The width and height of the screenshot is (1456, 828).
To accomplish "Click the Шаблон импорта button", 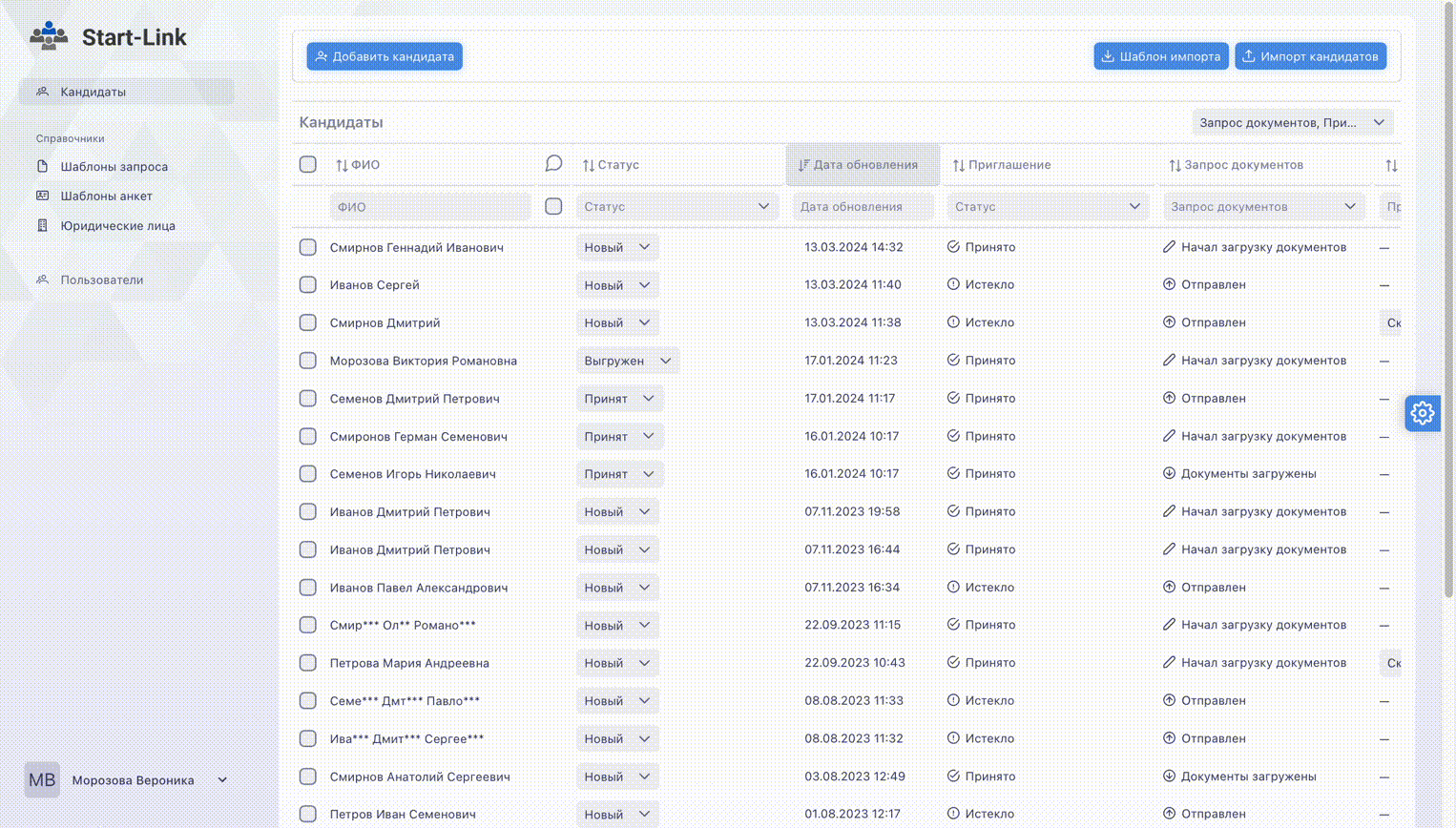I will (1161, 56).
